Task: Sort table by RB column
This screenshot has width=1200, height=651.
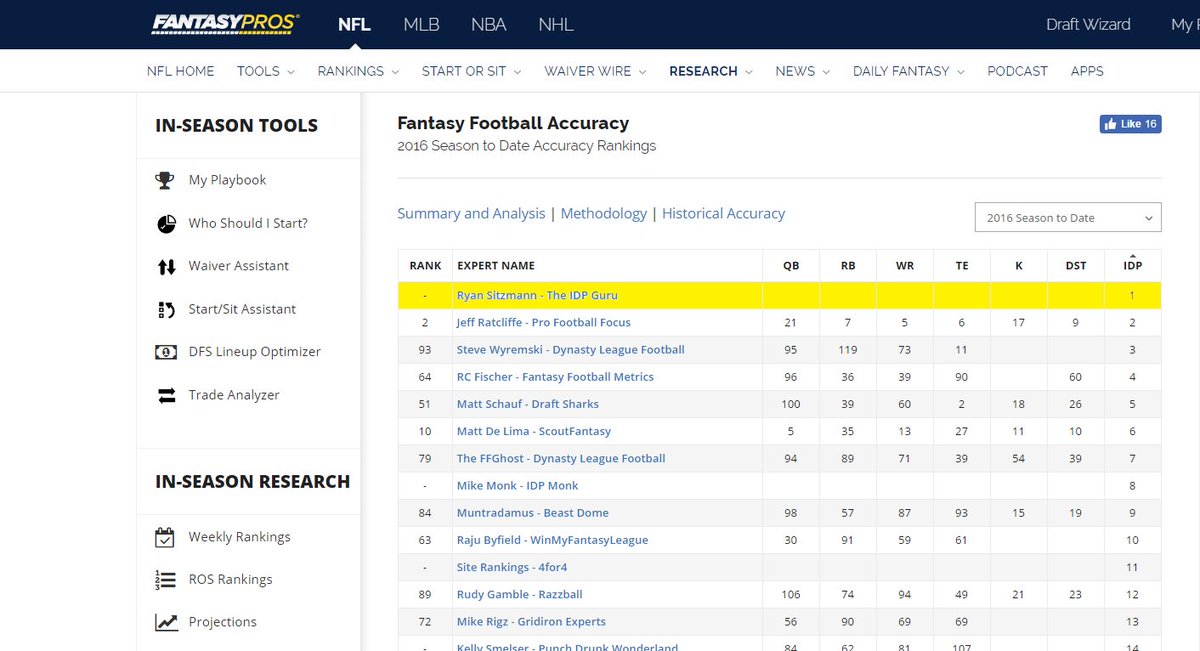Action: coord(848,266)
